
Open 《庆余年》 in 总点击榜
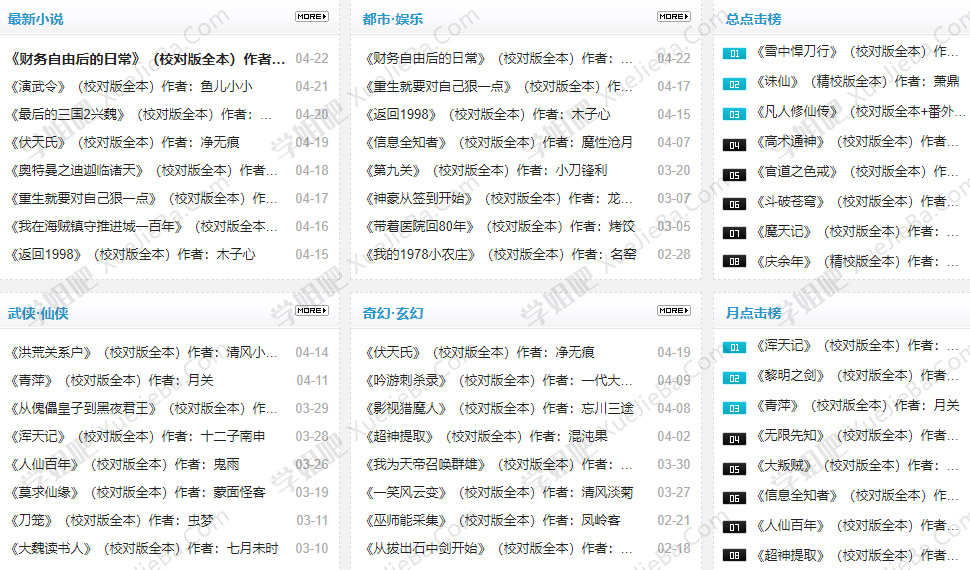pyautogui.click(x=857, y=262)
